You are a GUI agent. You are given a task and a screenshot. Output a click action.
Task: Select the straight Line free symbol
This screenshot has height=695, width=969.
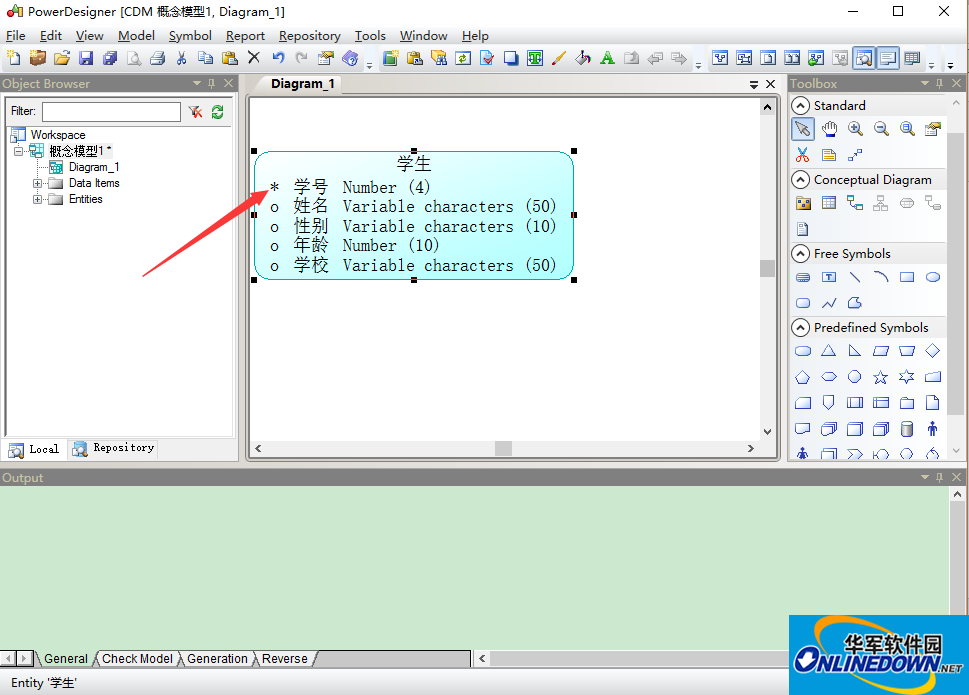tap(855, 277)
